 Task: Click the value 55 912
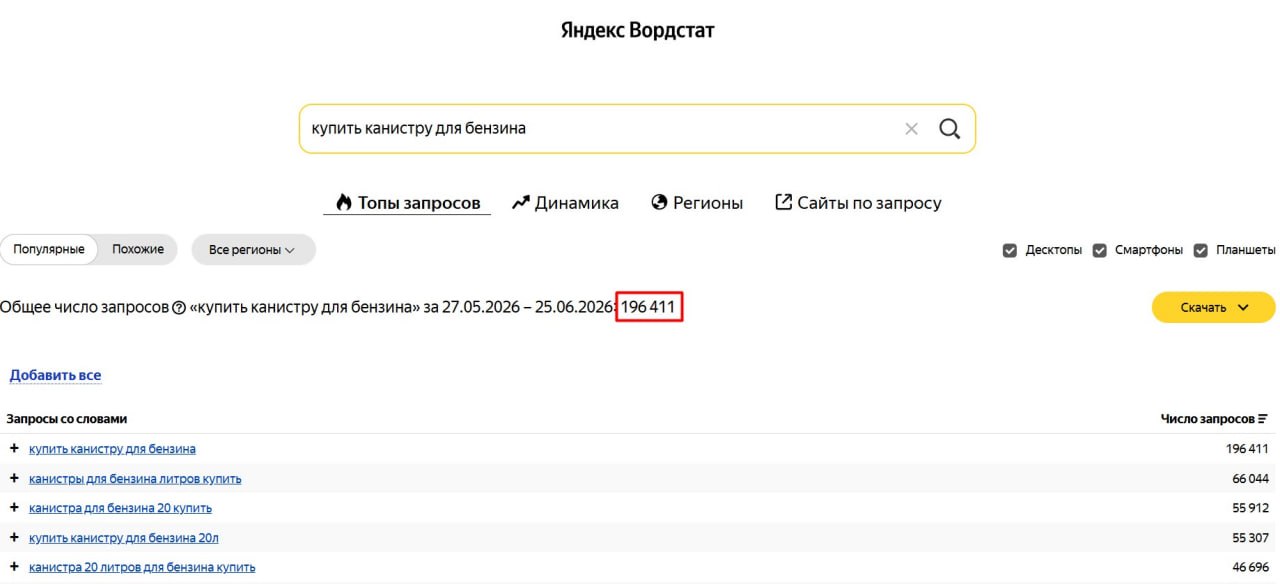[x=1250, y=508]
